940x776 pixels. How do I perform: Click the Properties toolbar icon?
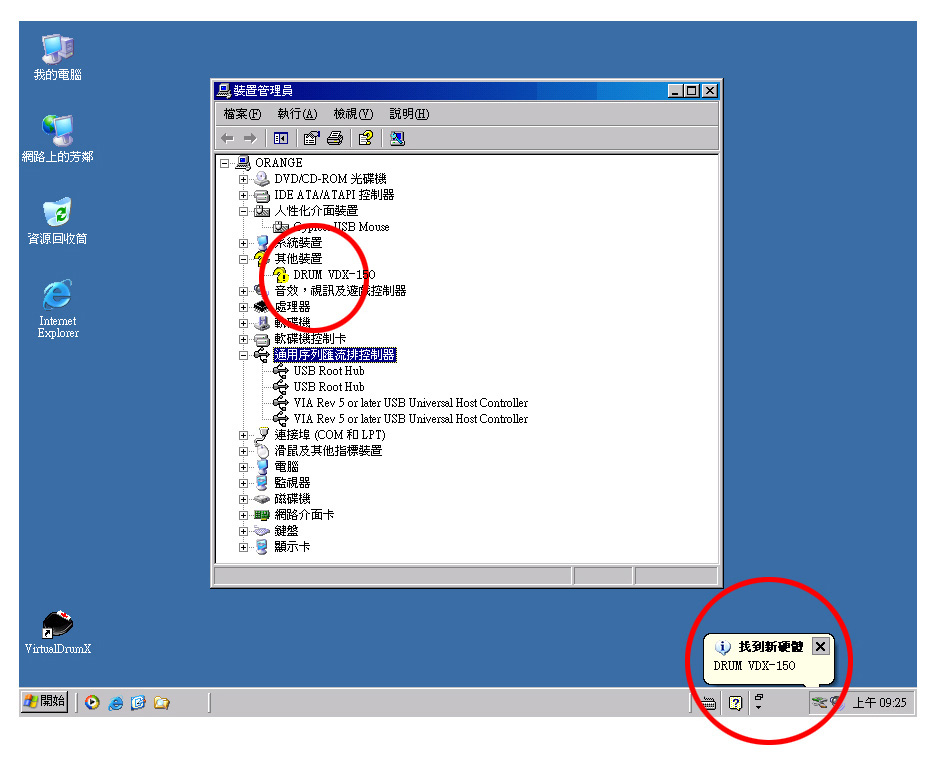tap(311, 139)
